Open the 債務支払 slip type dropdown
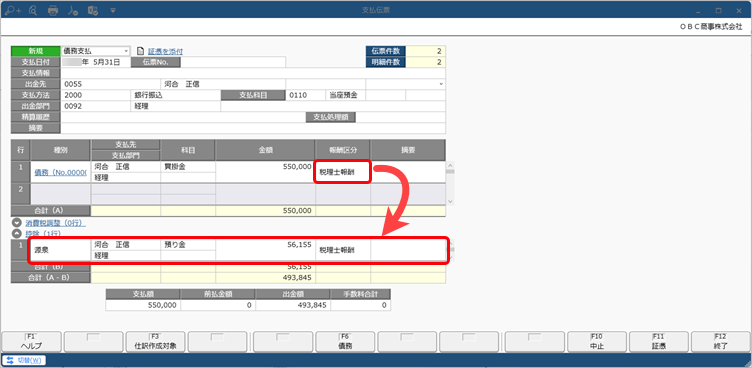Viewport: 752px width, 368px height. [x=126, y=51]
